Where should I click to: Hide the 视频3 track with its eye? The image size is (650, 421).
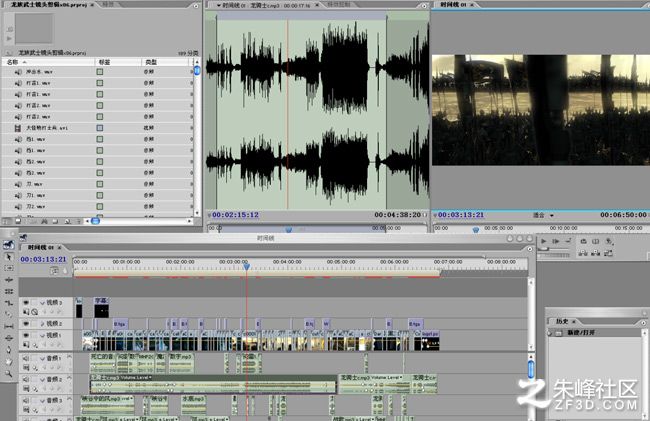pos(26,302)
